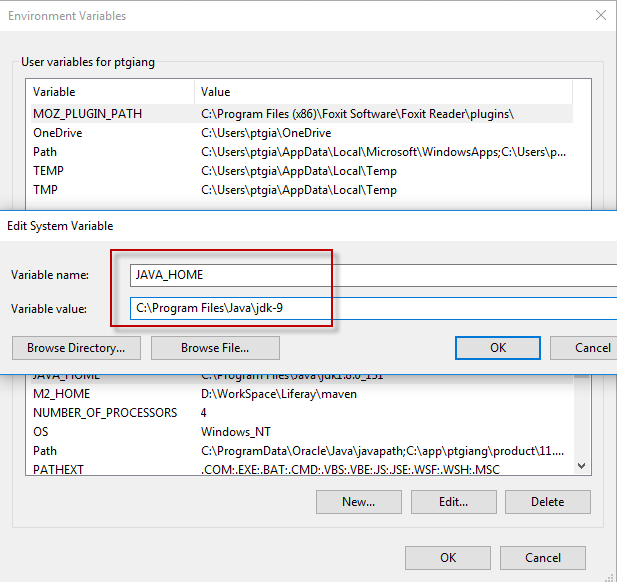
Task: Select the NUMBER_OF_PROCESSORS system variable
Action: (x=105, y=413)
